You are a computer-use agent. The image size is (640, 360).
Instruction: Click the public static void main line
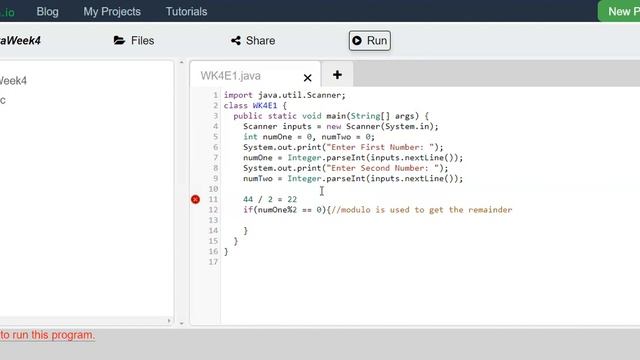coord(331,116)
